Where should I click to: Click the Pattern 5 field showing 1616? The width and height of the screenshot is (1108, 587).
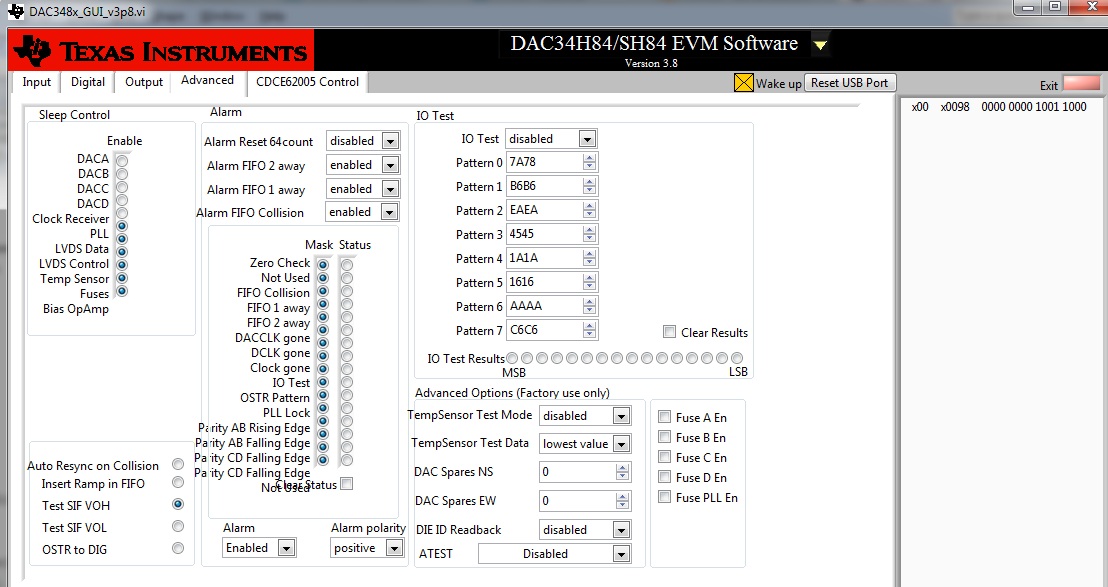tap(544, 283)
